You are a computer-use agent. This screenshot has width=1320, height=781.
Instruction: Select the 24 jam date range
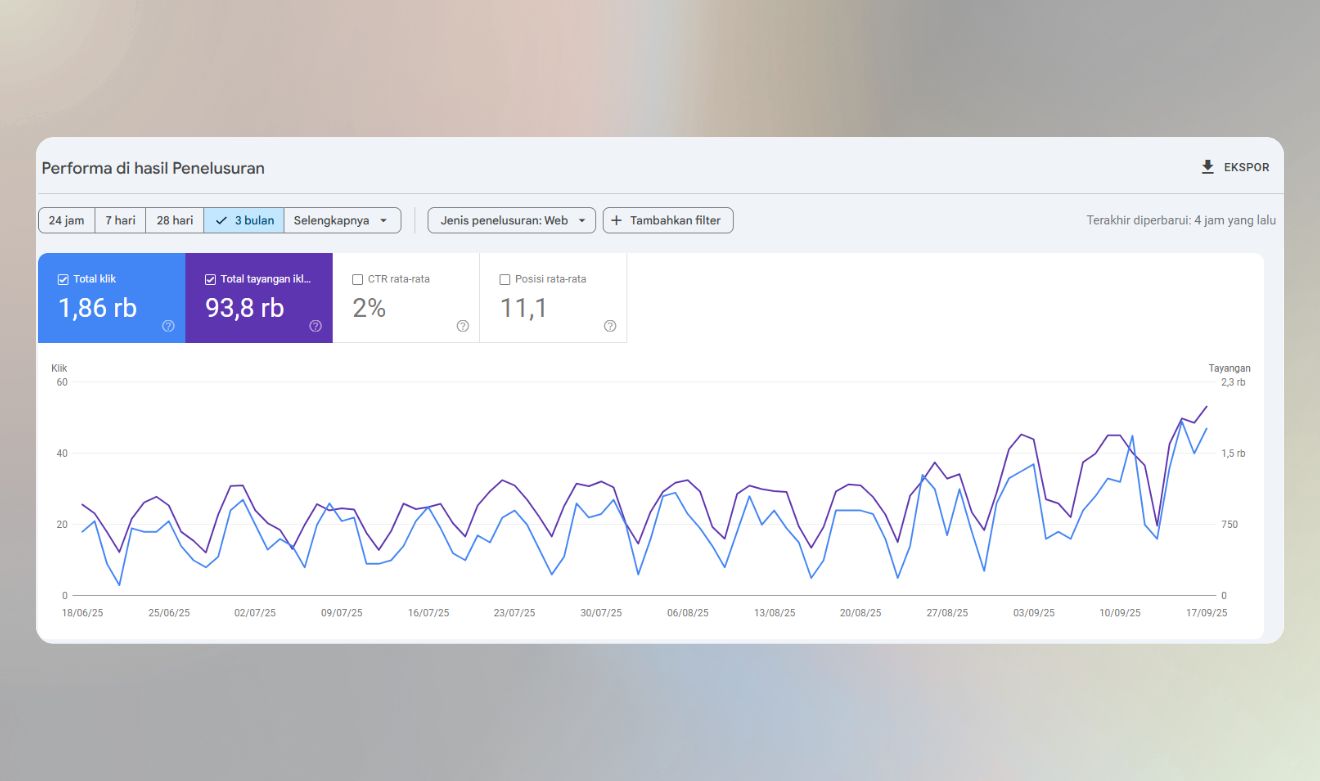[66, 221]
